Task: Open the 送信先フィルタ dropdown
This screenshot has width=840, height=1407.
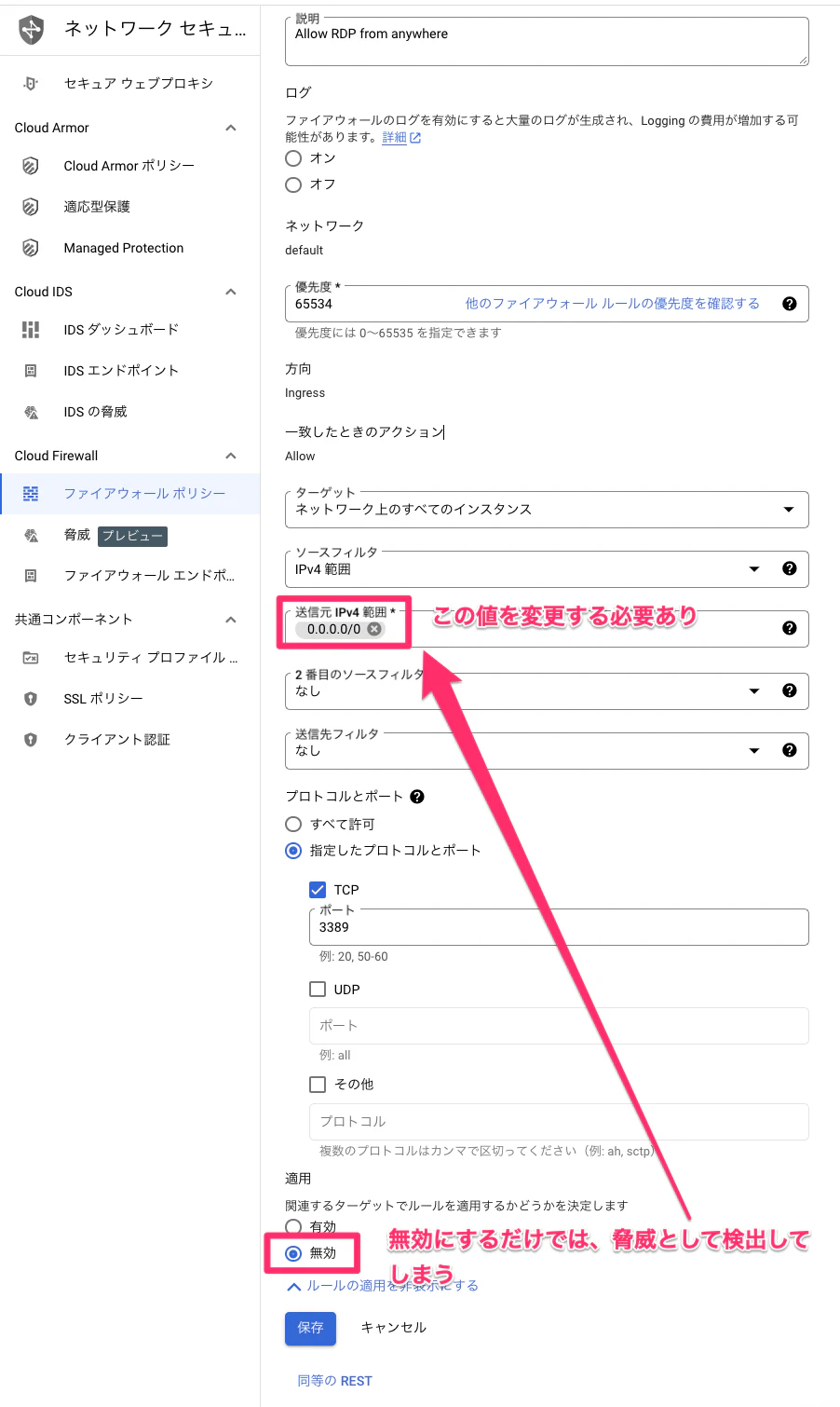Action: (547, 751)
